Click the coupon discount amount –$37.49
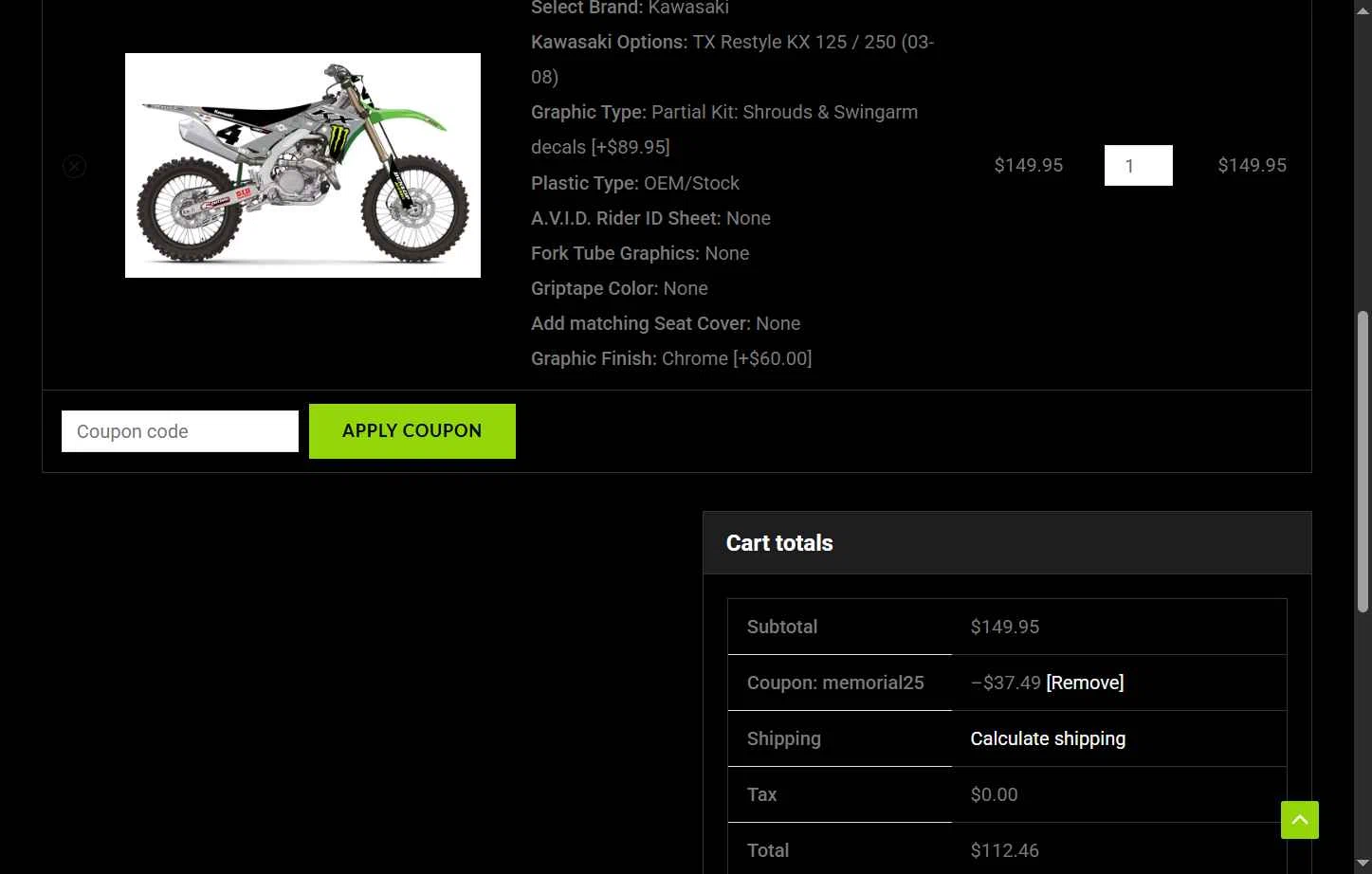 [1006, 683]
